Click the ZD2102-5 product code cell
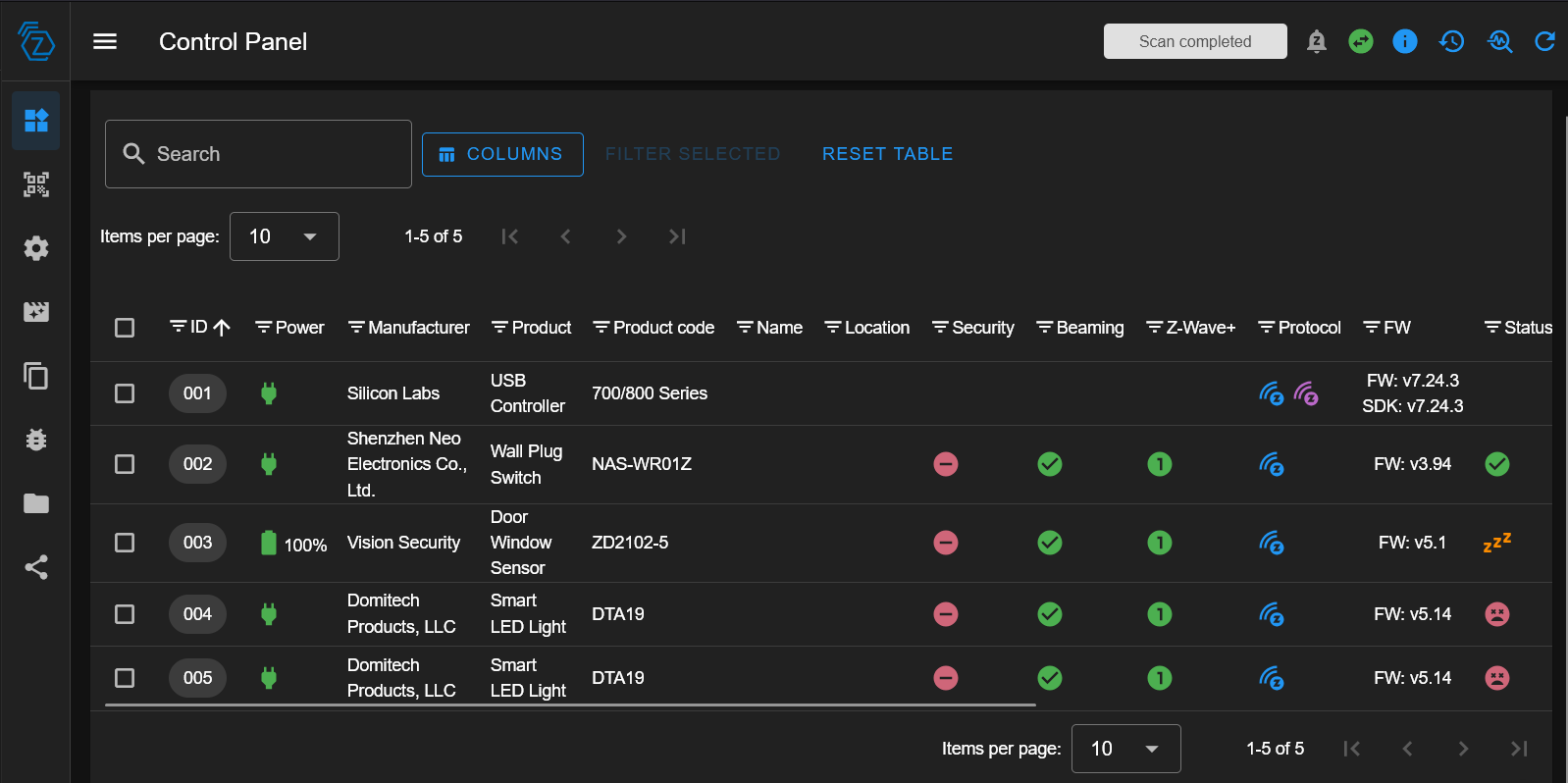This screenshot has height=783, width=1568. click(630, 543)
